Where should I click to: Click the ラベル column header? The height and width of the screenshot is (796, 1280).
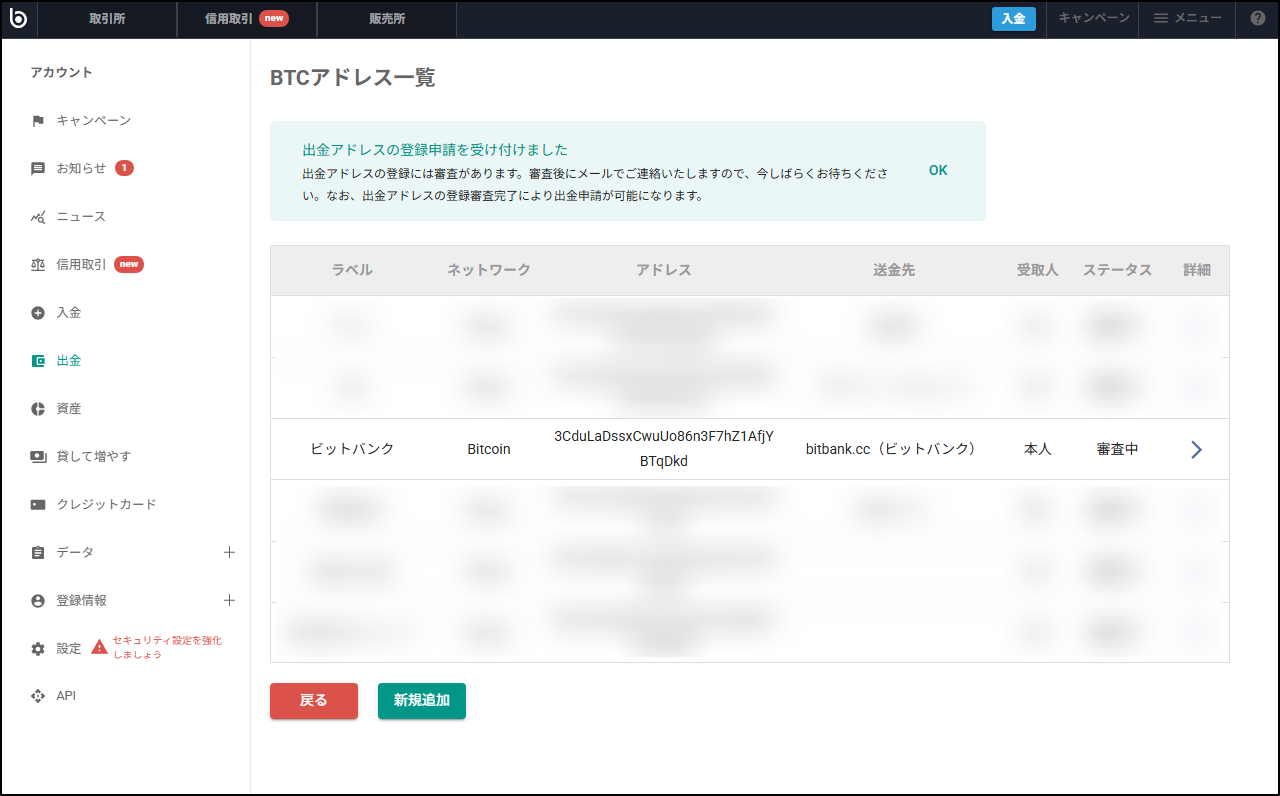pos(352,270)
